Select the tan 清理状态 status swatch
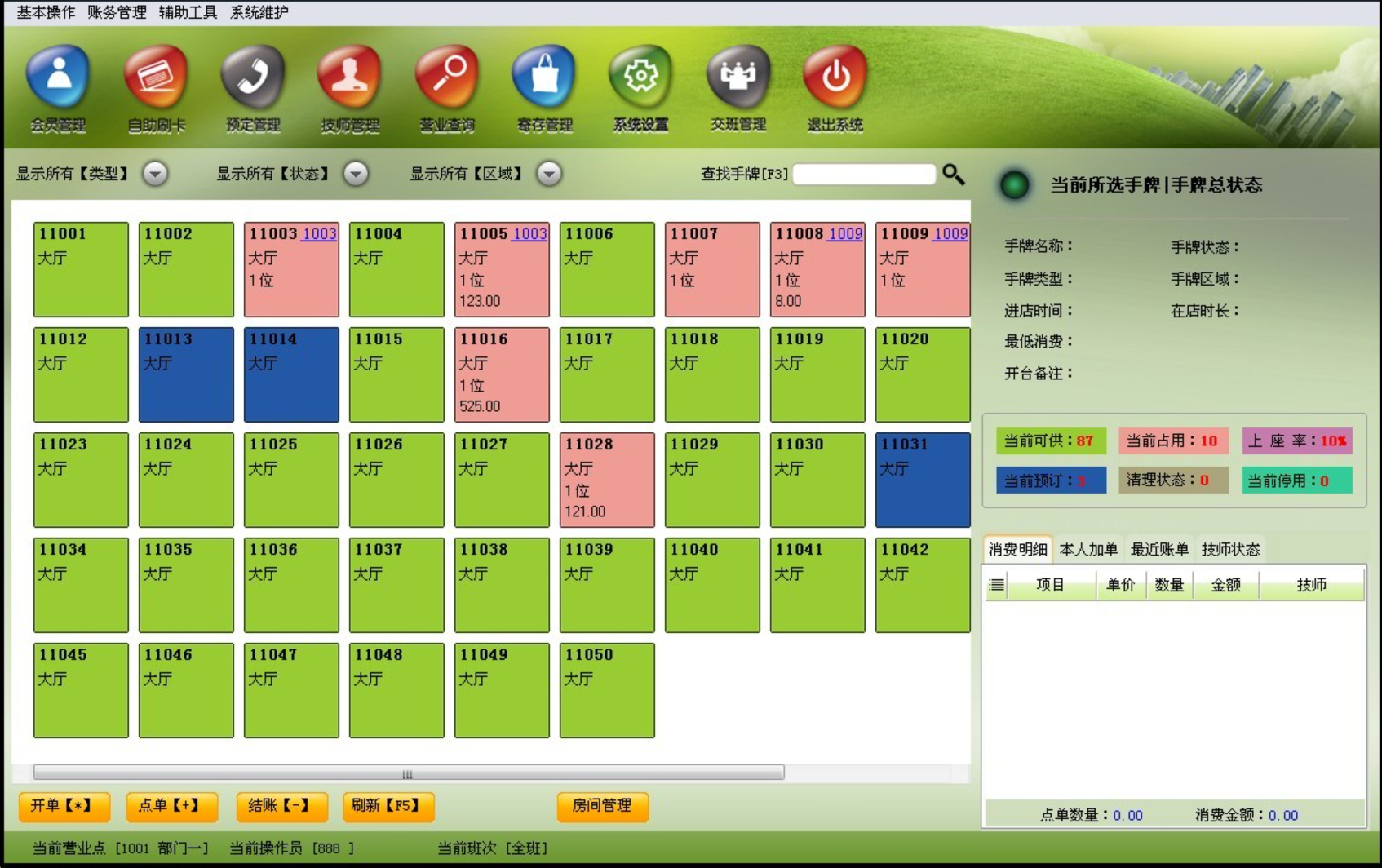Viewport: 1382px width, 868px height. tap(1173, 480)
